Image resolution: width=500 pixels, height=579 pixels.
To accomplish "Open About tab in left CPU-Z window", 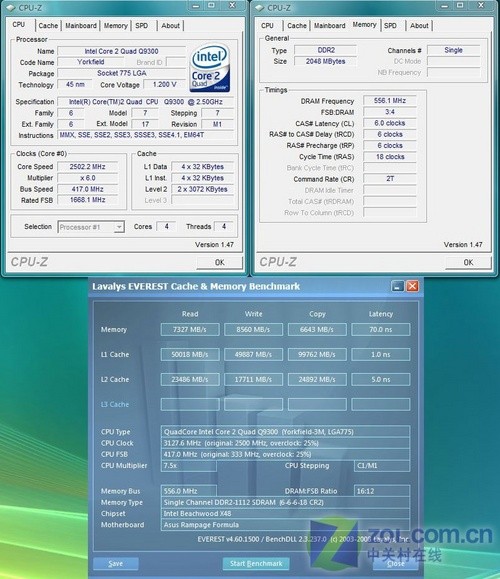I will coord(170,25).
